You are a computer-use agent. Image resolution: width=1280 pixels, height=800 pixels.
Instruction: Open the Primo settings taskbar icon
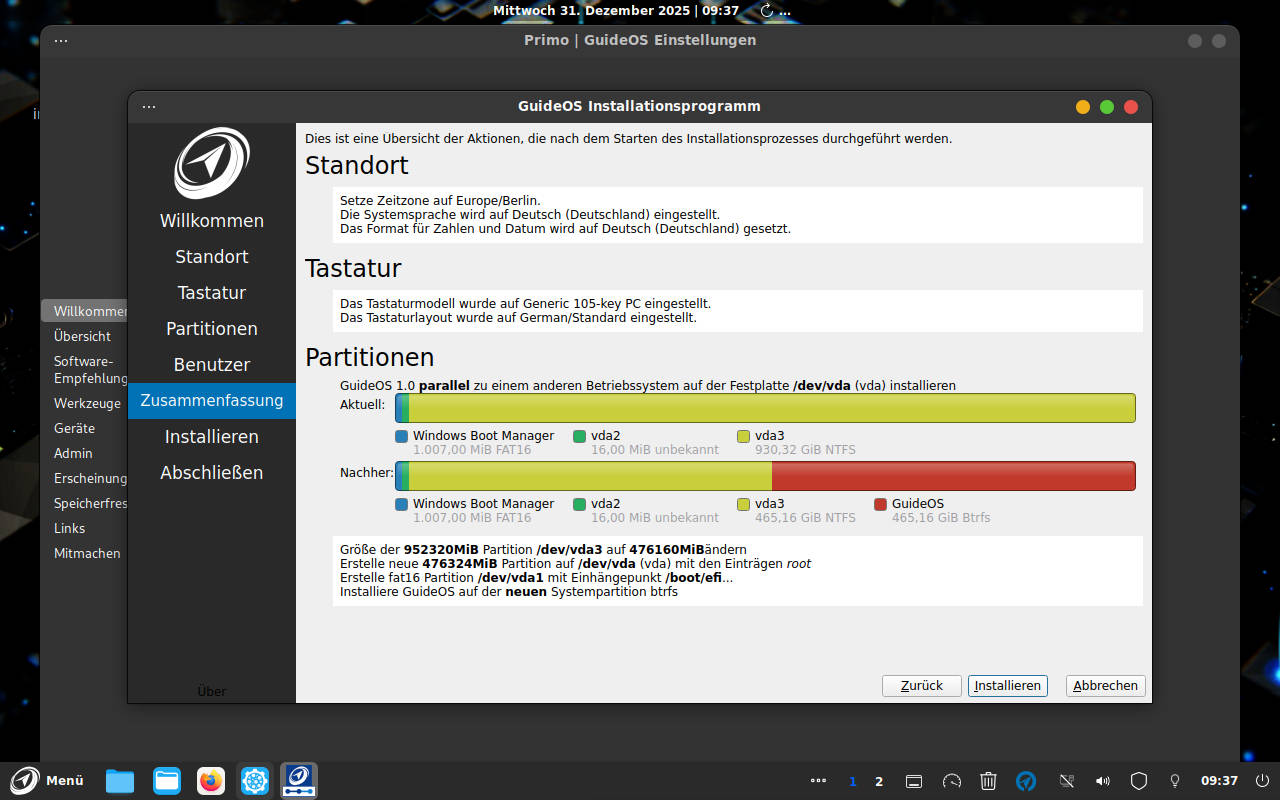coord(255,780)
